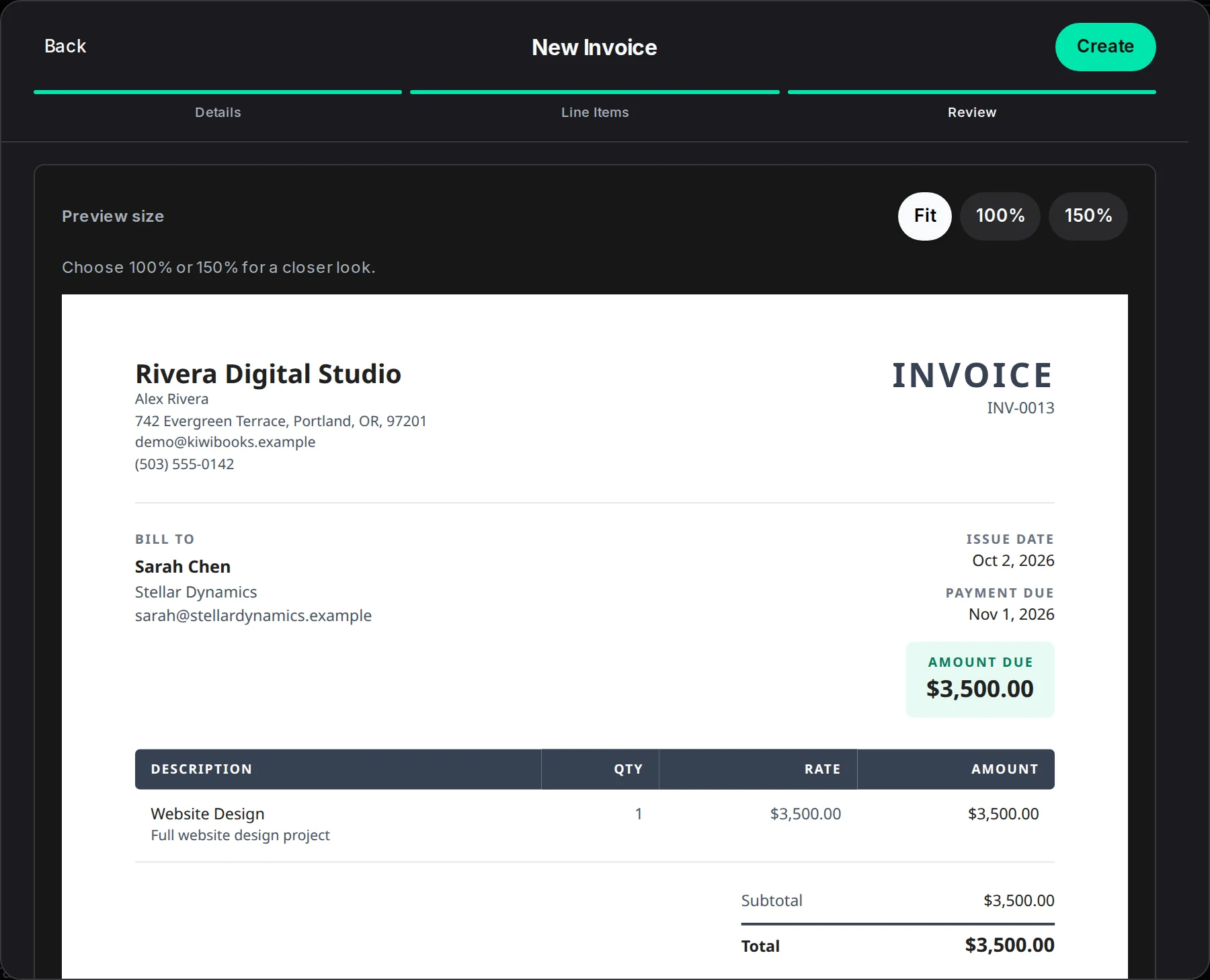Image resolution: width=1210 pixels, height=980 pixels.
Task: Set preview size to Fit
Action: tap(925, 216)
